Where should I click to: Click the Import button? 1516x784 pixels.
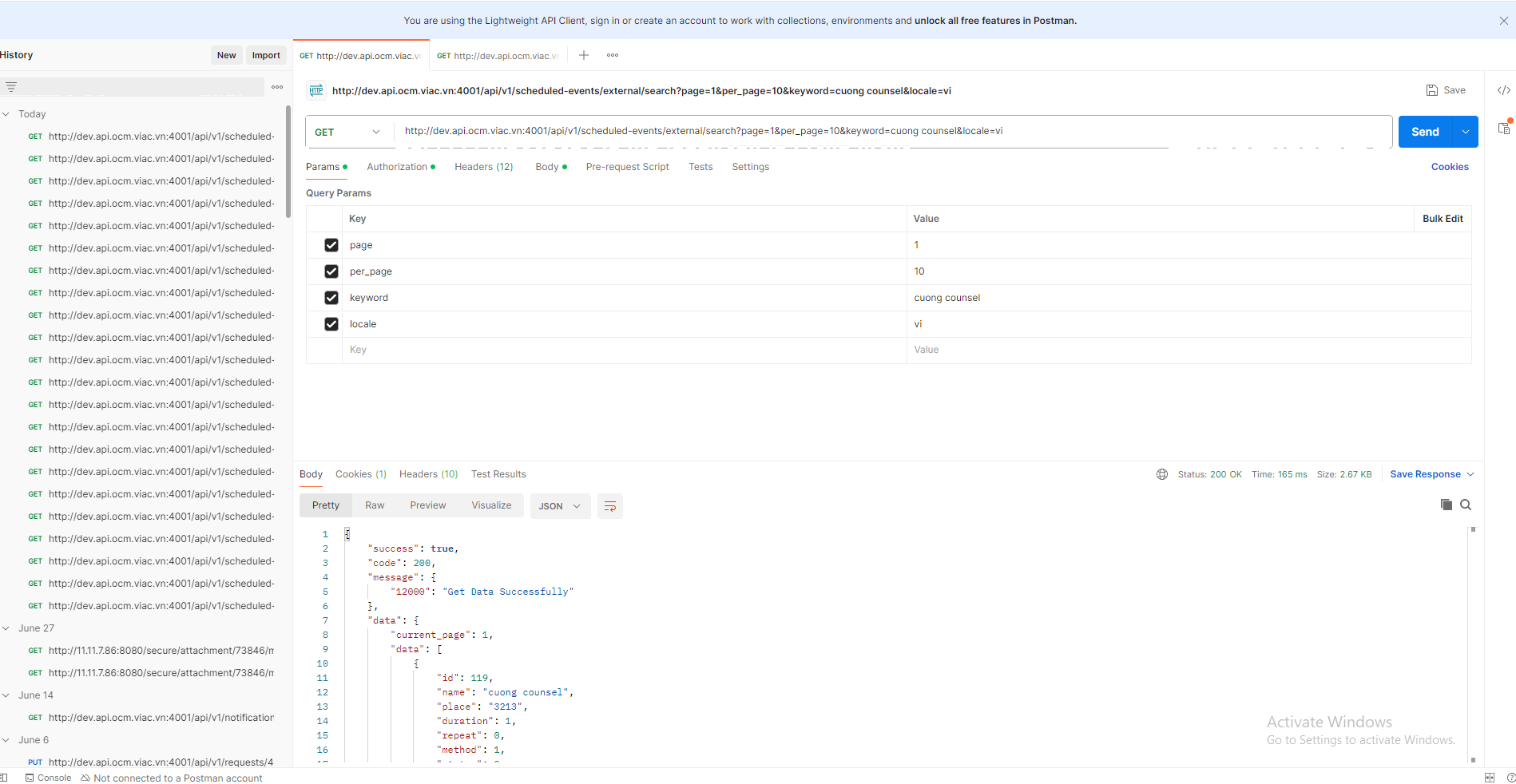coord(266,55)
